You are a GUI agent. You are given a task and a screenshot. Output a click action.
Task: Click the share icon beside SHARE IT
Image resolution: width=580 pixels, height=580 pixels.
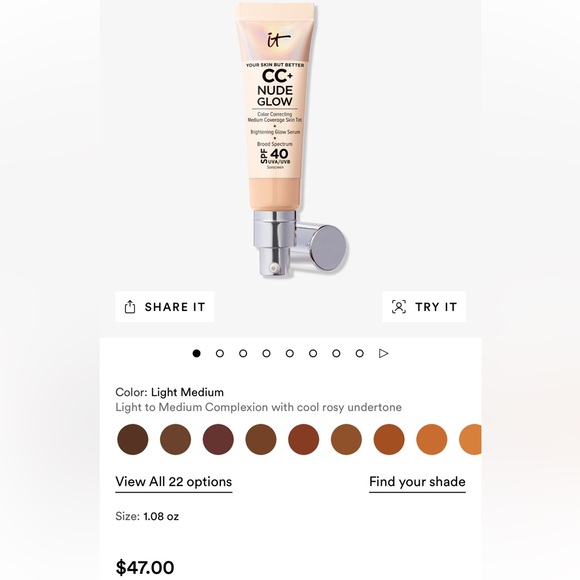130,307
